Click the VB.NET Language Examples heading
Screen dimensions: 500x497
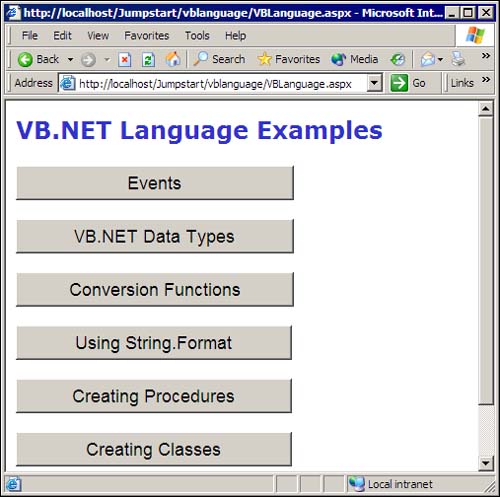tap(199, 130)
